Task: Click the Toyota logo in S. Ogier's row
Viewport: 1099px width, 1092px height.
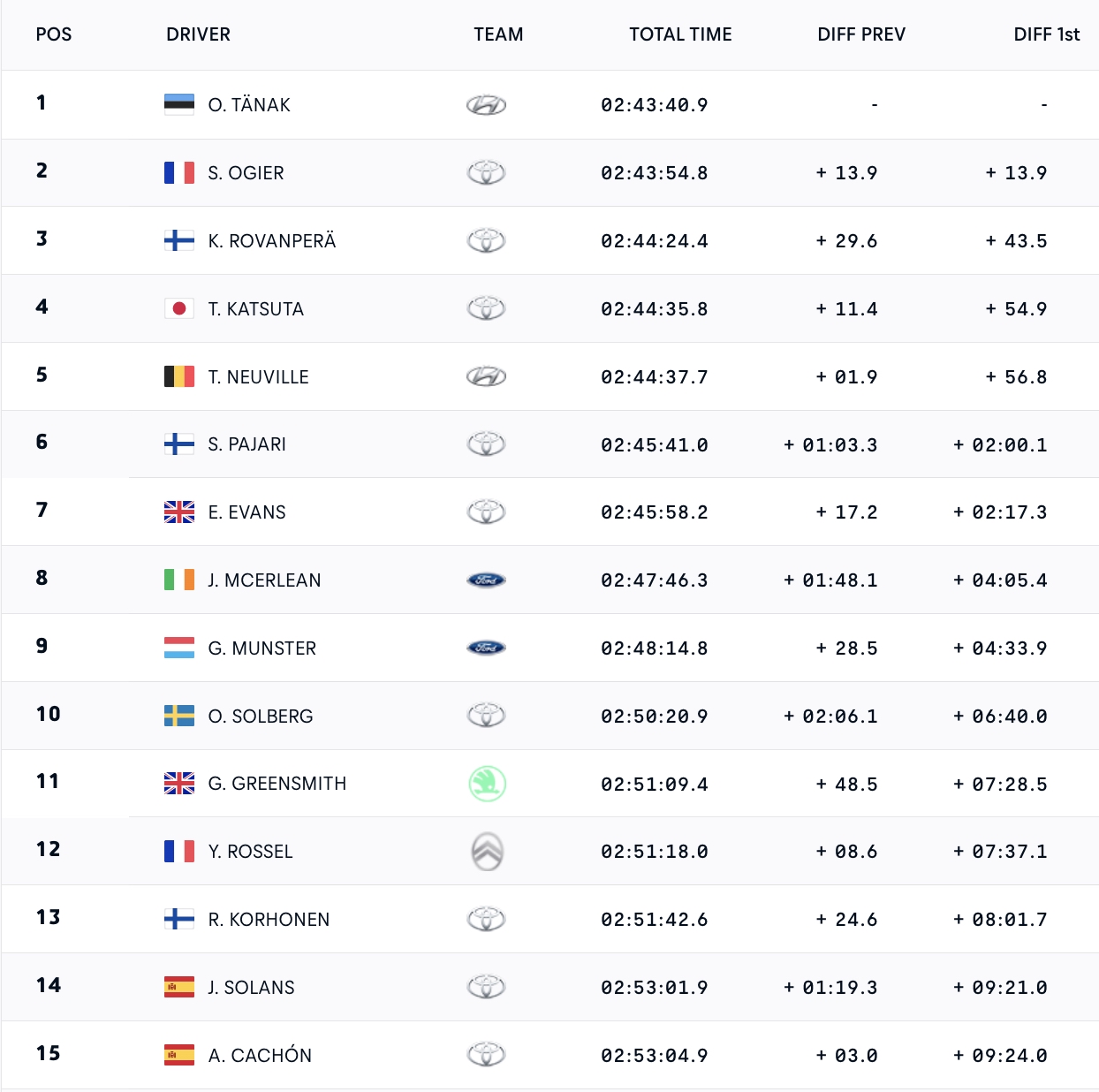Action: pyautogui.click(x=486, y=172)
